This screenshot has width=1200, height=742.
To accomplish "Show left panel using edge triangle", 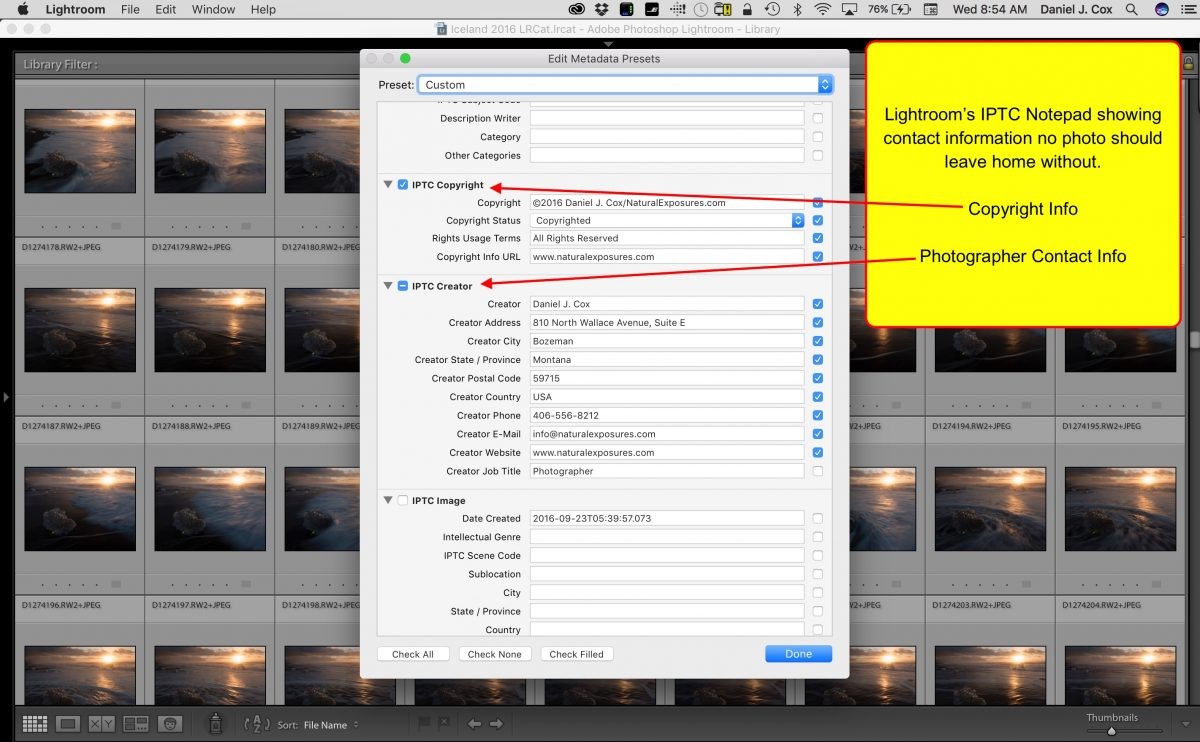I will click(x=5, y=397).
